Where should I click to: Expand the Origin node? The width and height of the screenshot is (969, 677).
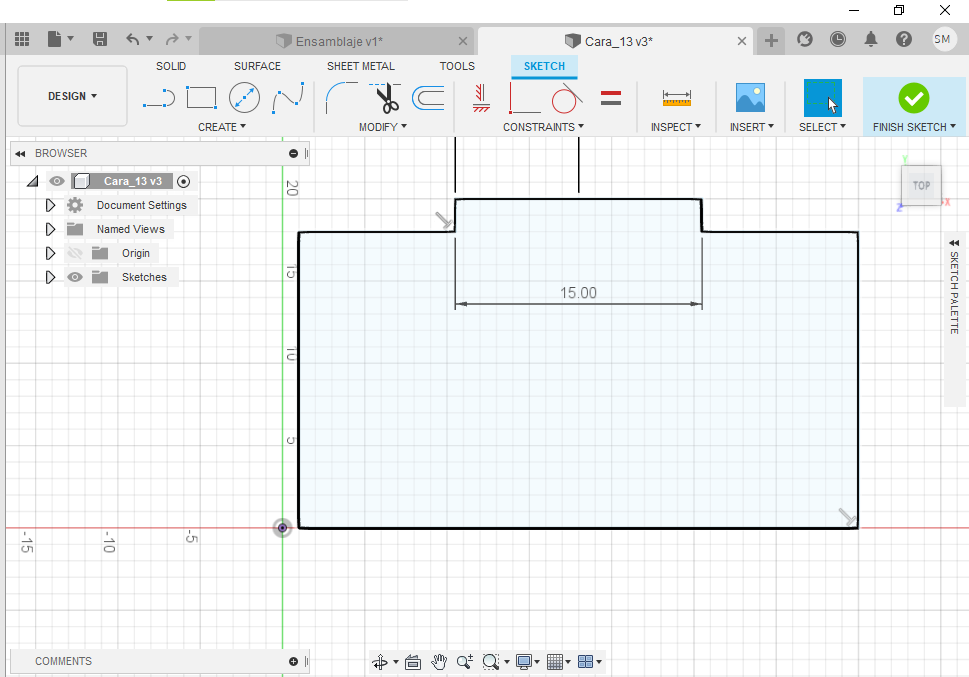click(x=50, y=253)
